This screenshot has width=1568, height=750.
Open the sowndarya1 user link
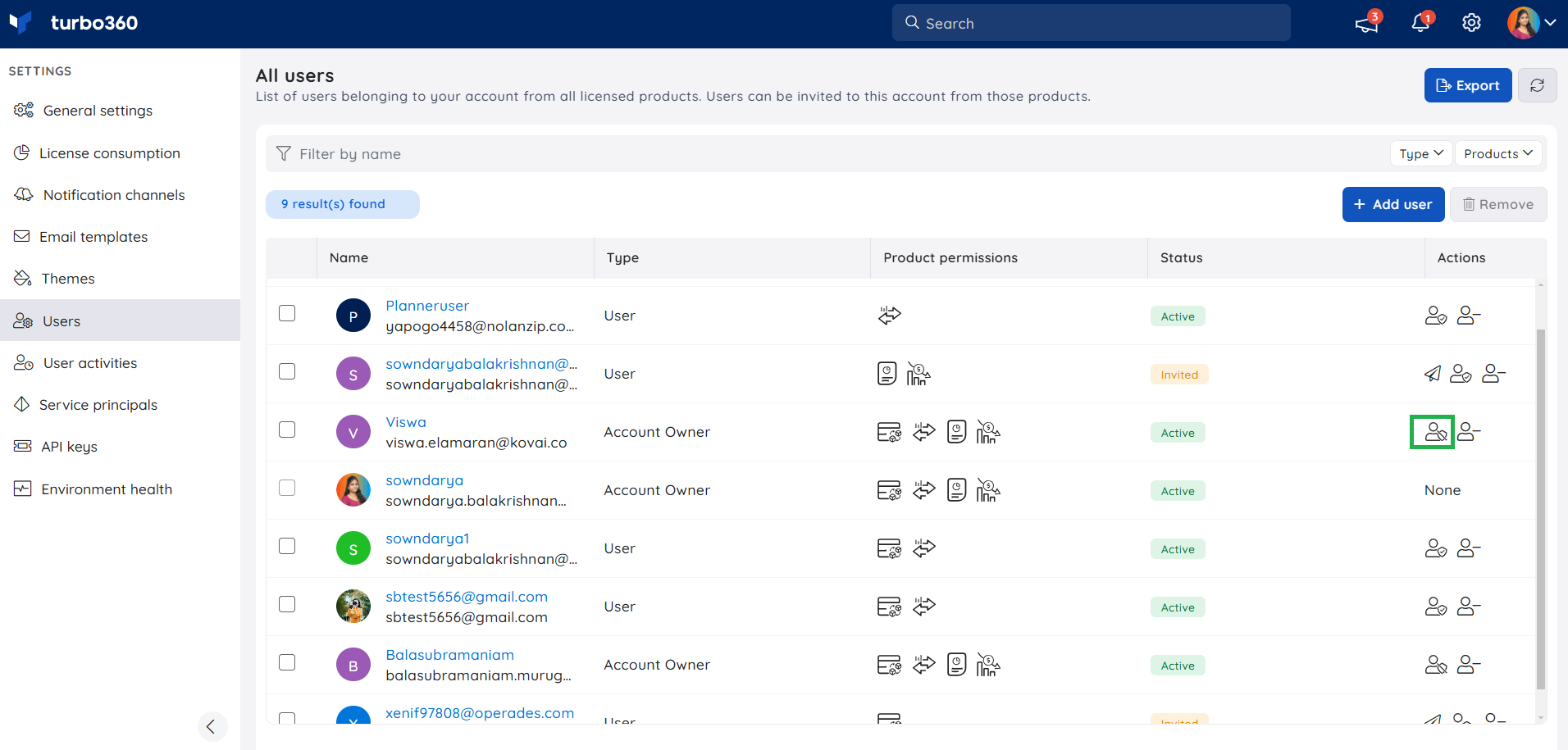(x=427, y=539)
